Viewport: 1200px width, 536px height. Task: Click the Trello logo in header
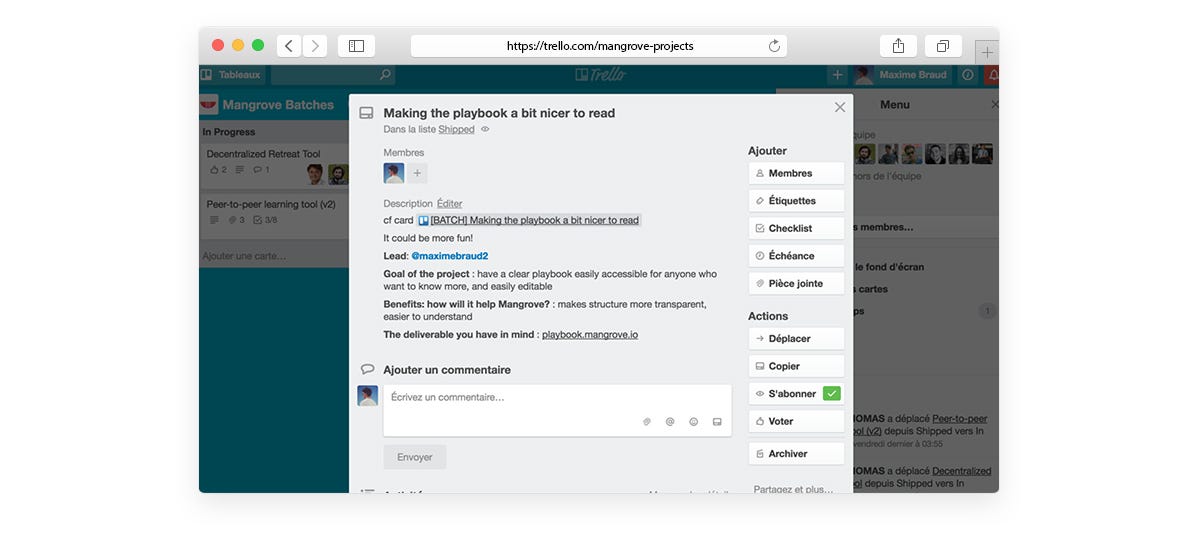[599, 75]
